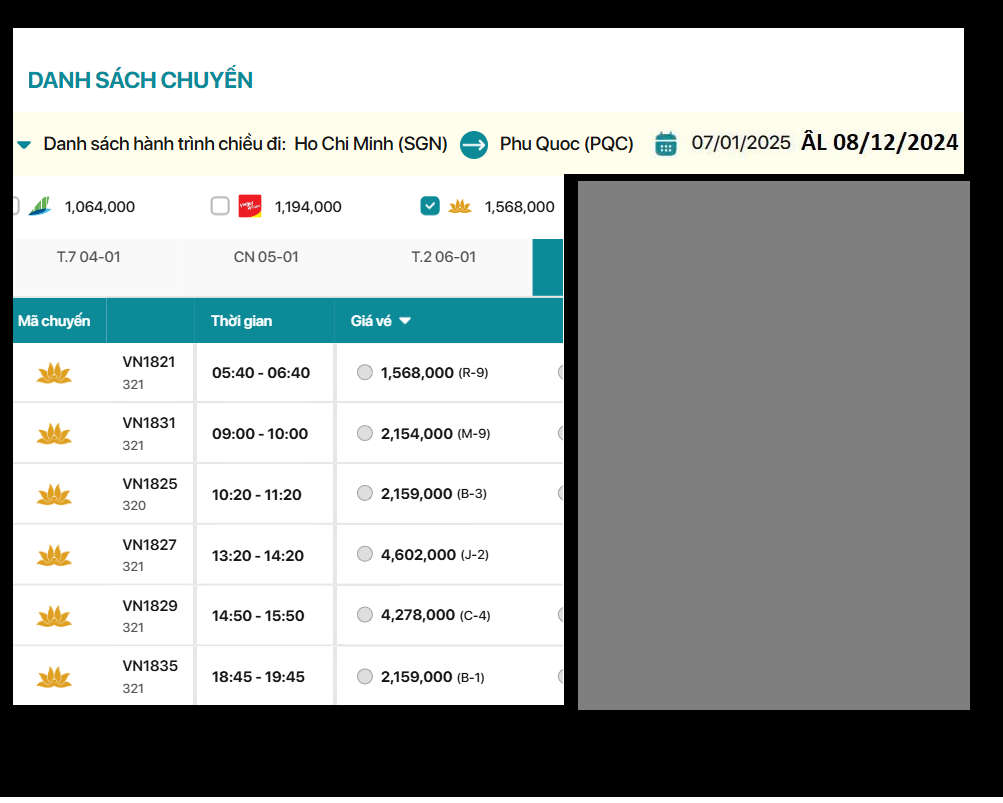Image resolution: width=1003 pixels, height=803 pixels.
Task: Click the route arrow icon between SGN and PQC
Action: [x=473, y=144]
